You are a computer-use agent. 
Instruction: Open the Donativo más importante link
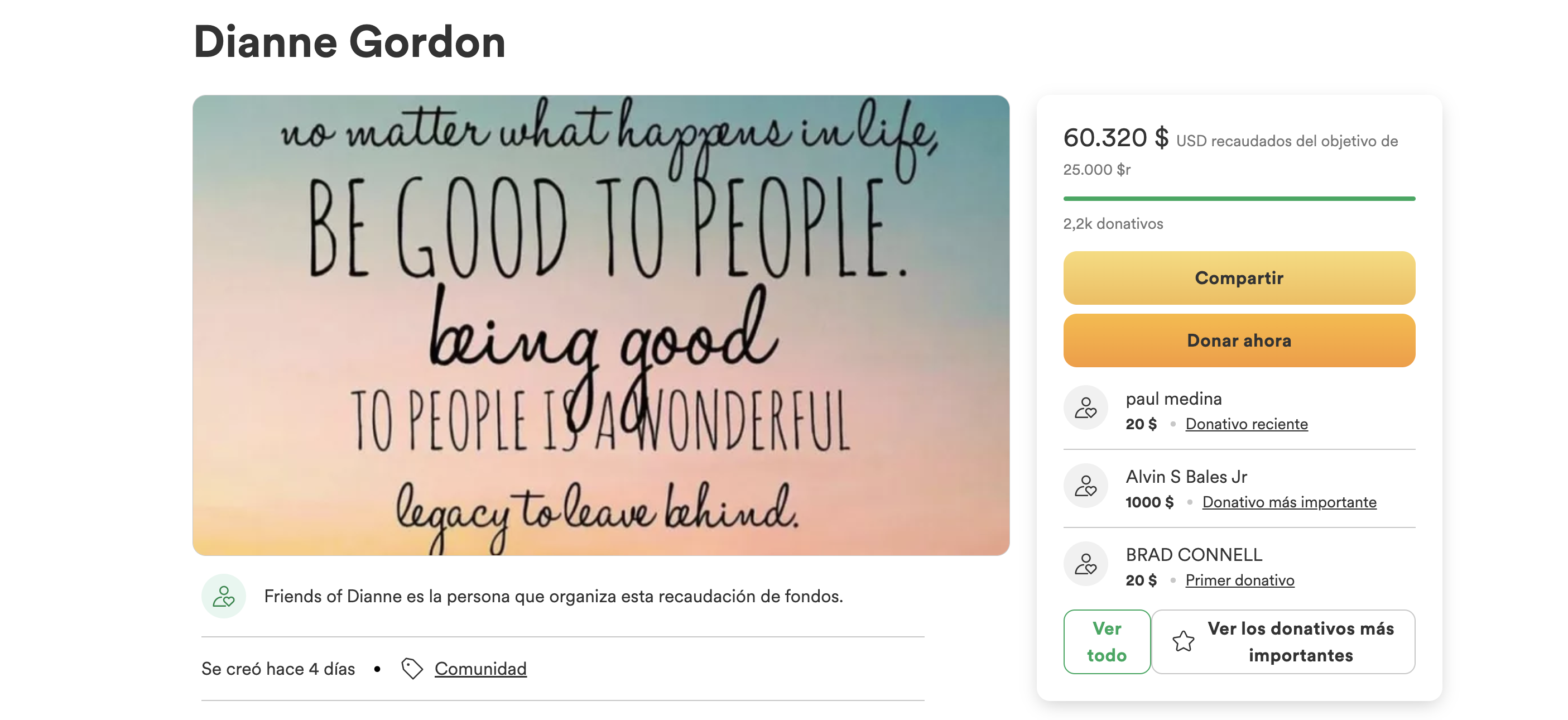pyautogui.click(x=1288, y=502)
